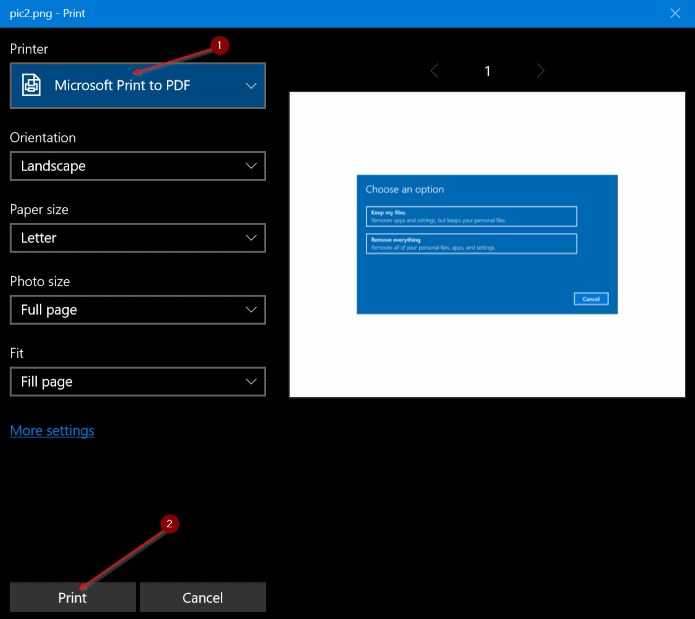Viewport: 695px width, 619px height.
Task: Click the red annotation marker numbered 2
Action: click(x=170, y=523)
